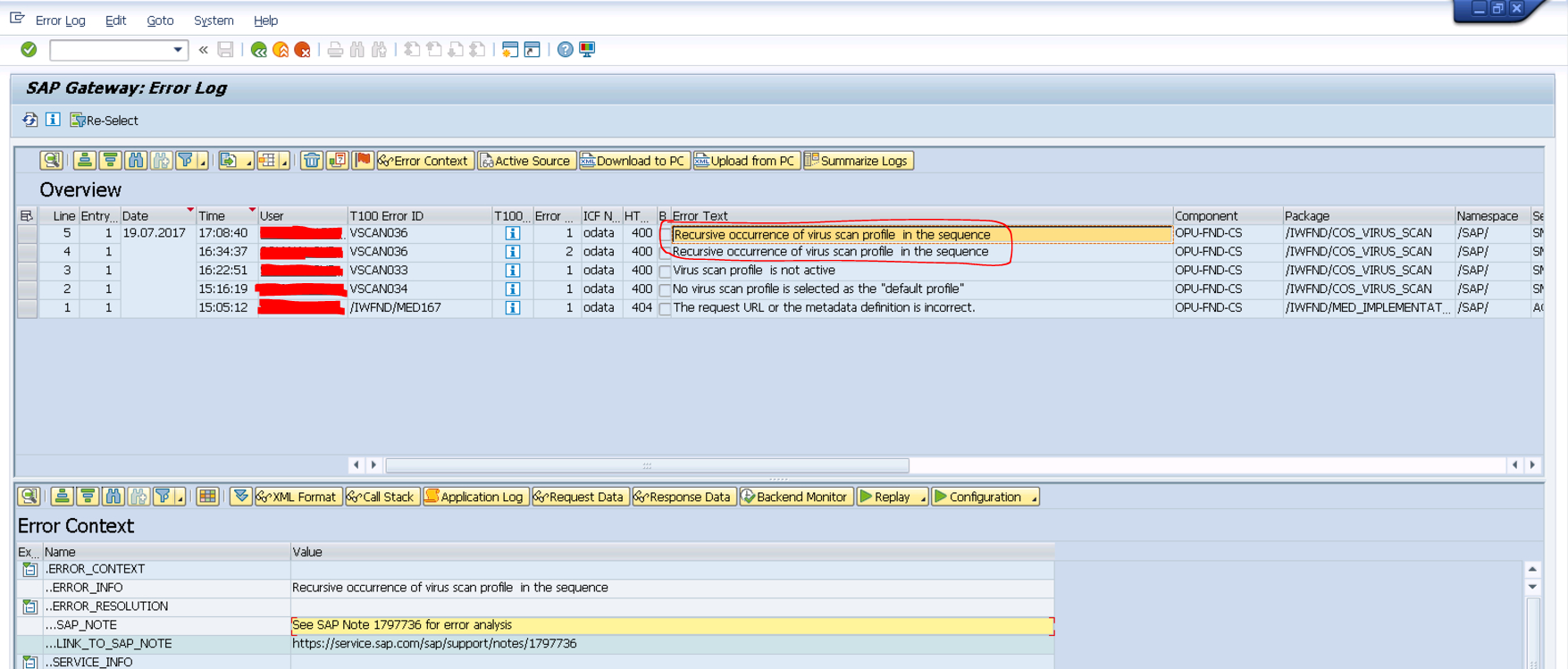Tick the checkbox in the VSCAN033 row
The height and width of the screenshot is (669, 1568).
pyautogui.click(x=665, y=272)
